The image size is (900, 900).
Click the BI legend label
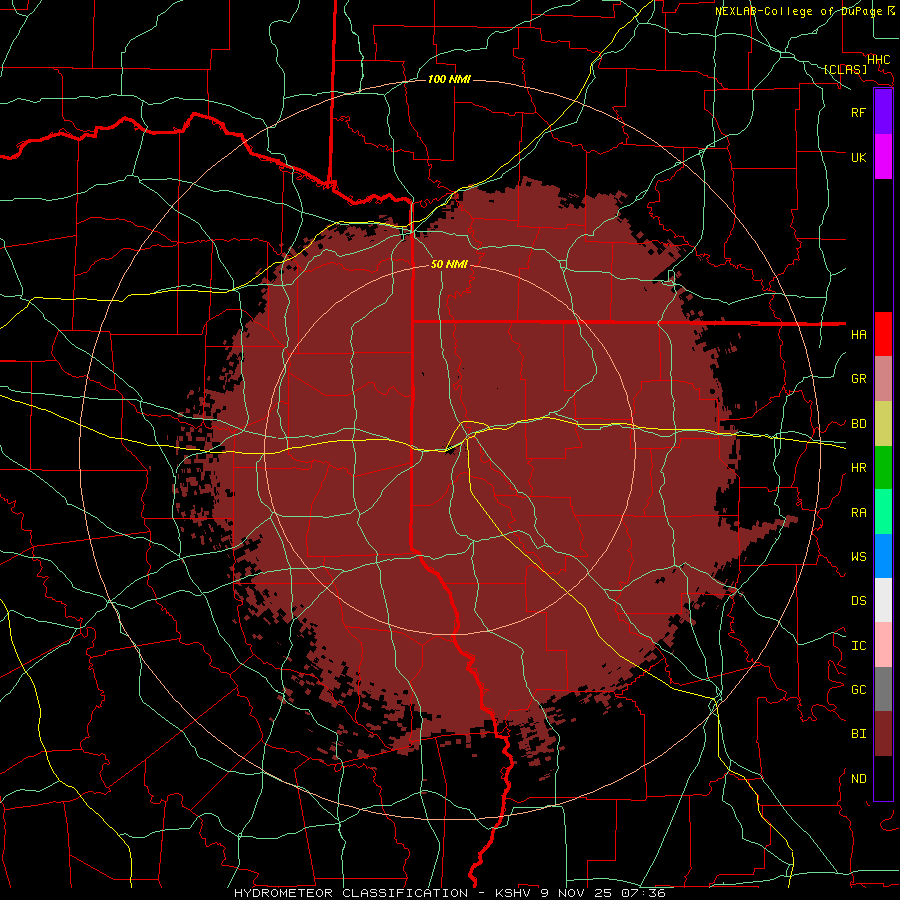(x=858, y=734)
